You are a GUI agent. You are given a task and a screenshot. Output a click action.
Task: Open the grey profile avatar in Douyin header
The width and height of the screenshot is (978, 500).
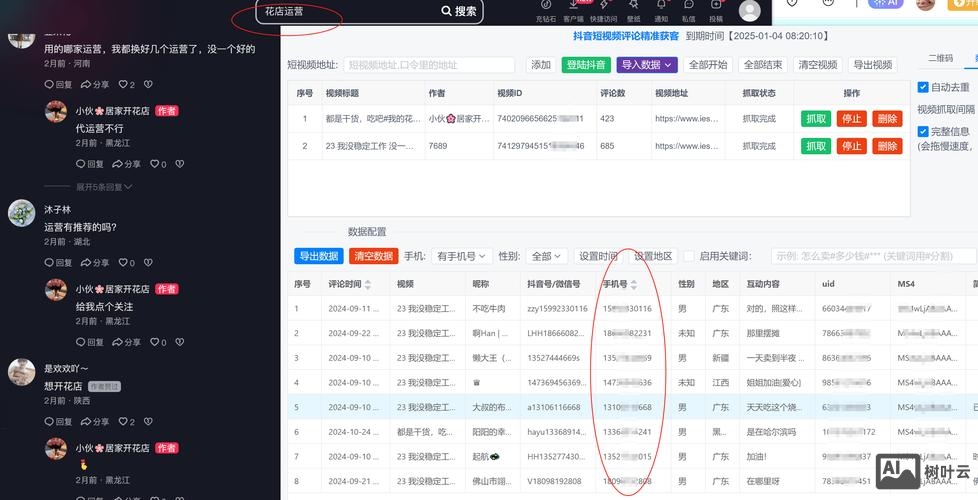749,11
